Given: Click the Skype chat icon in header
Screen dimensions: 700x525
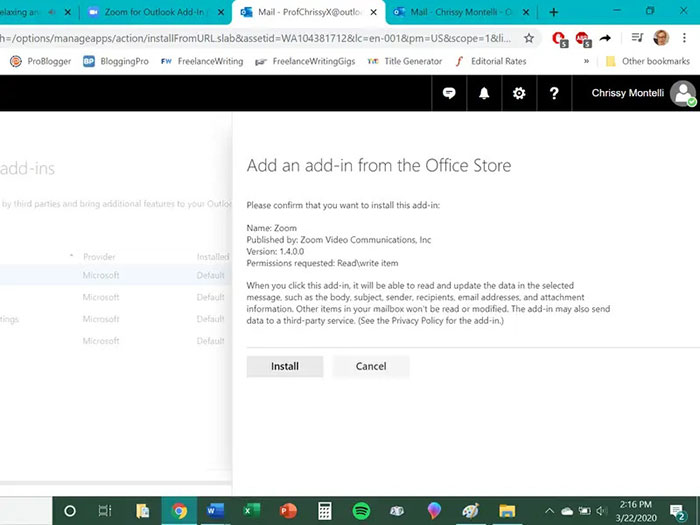Looking at the screenshot, I should click(450, 93).
